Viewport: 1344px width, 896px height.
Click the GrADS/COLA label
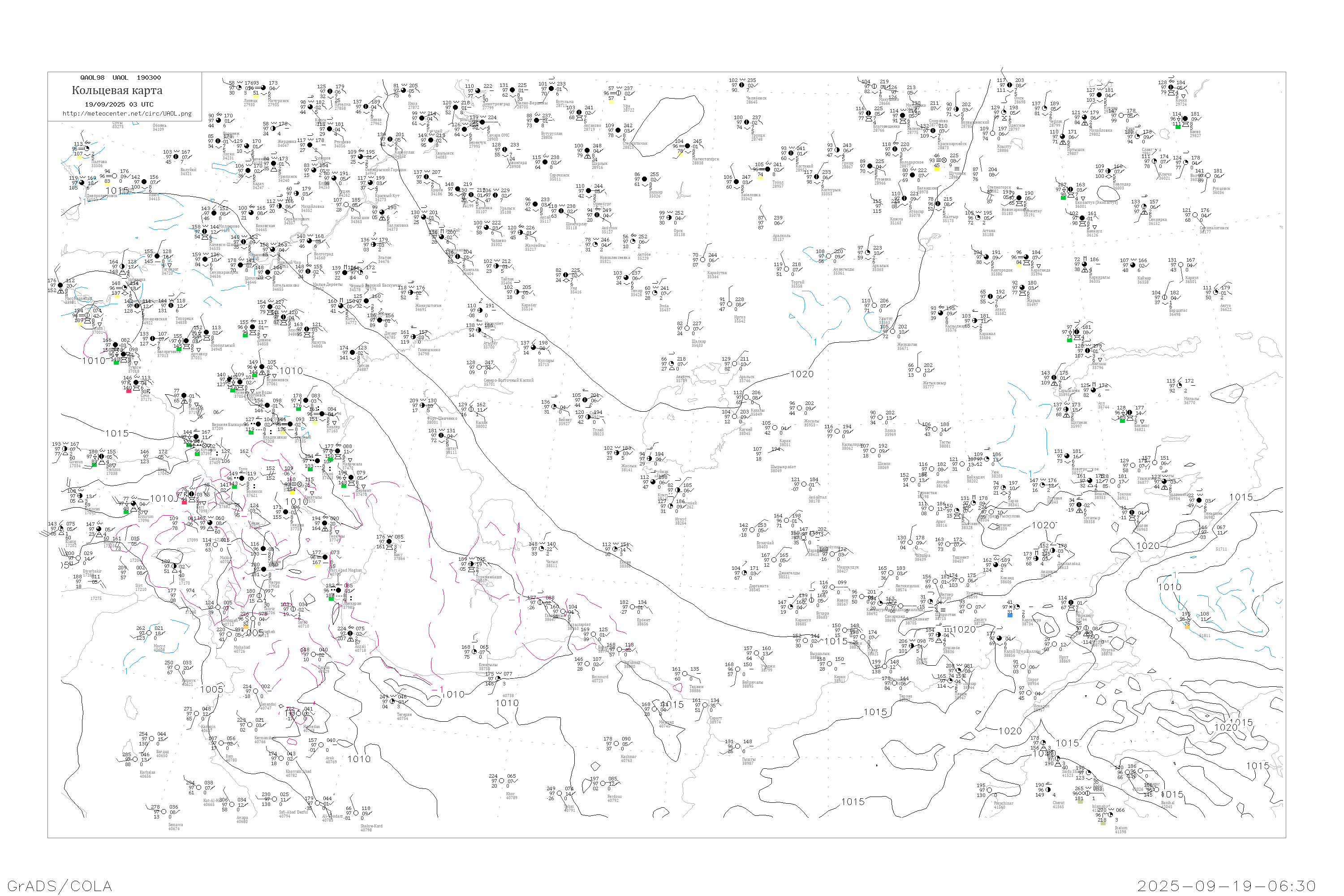click(60, 886)
